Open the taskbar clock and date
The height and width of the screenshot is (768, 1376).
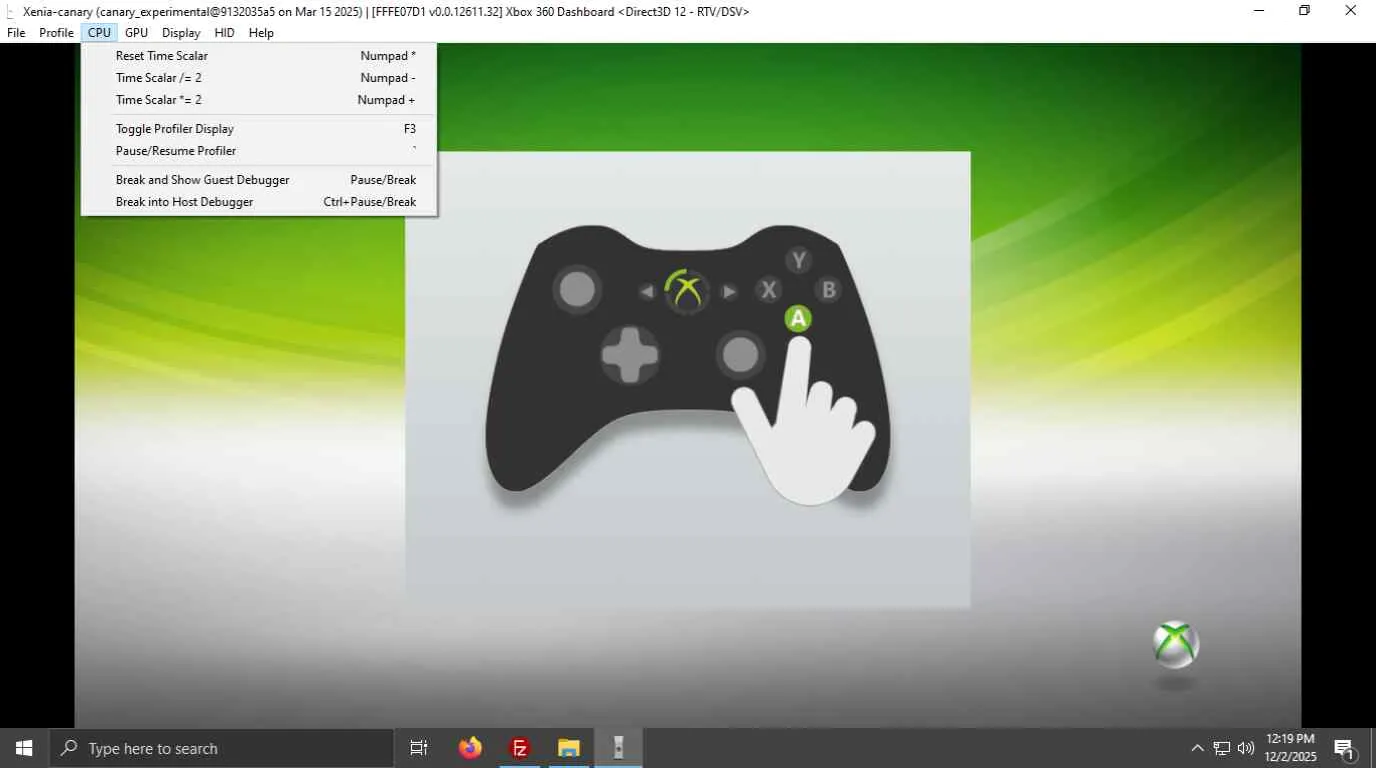pos(1290,748)
